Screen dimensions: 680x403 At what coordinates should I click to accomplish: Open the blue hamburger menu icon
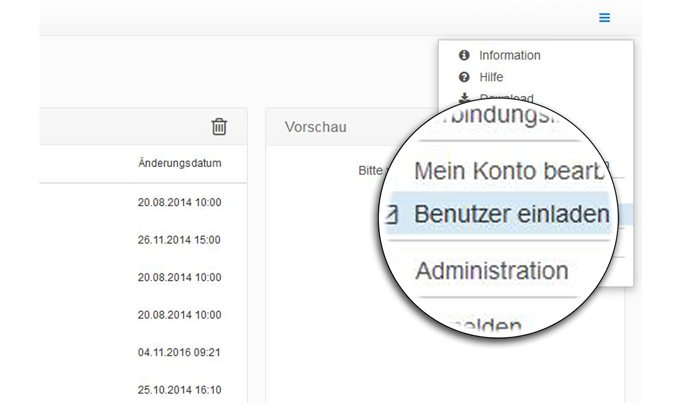(x=604, y=18)
